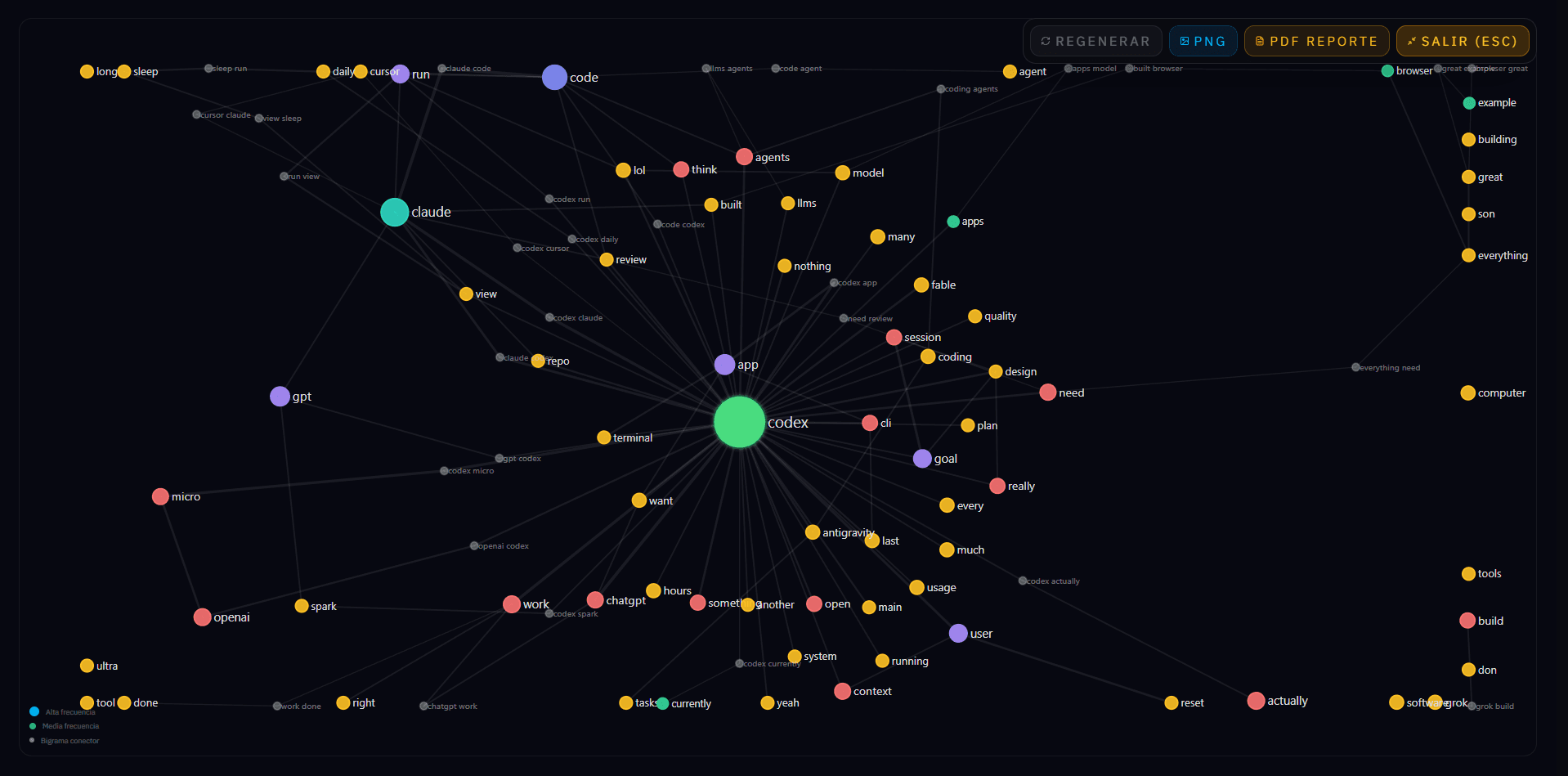Select the yellow running node

coord(882,661)
